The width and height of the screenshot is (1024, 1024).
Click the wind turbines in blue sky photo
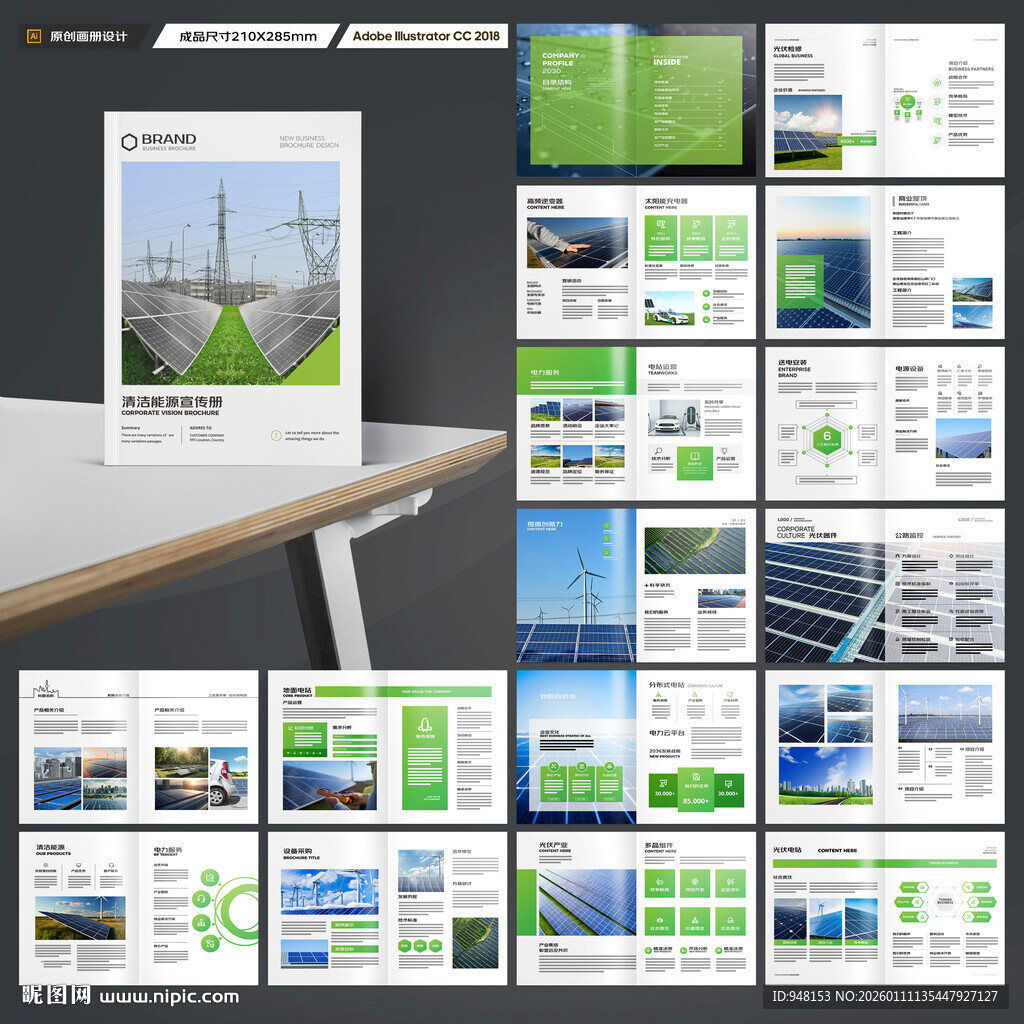pos(330,891)
